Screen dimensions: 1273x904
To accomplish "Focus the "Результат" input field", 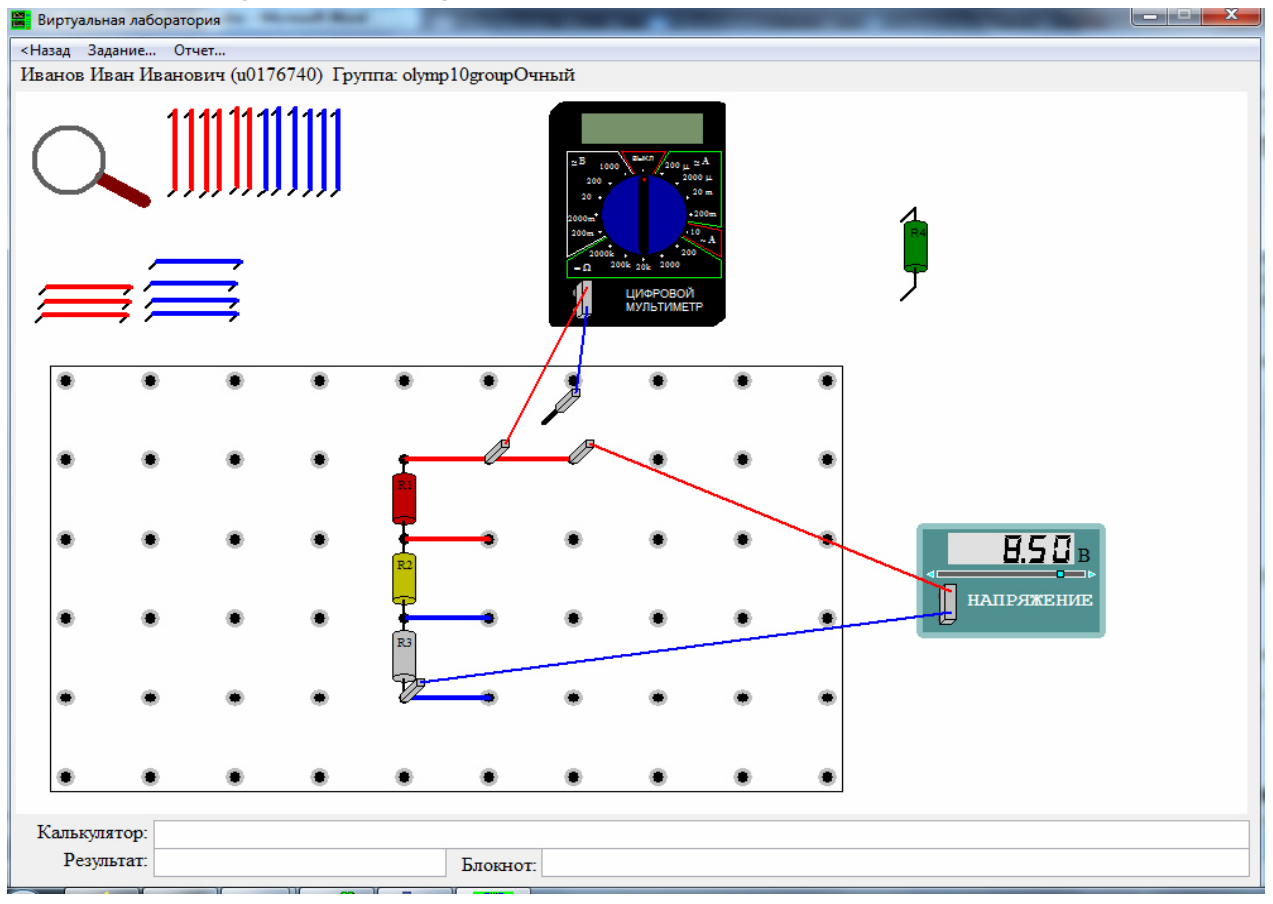I will (x=299, y=862).
